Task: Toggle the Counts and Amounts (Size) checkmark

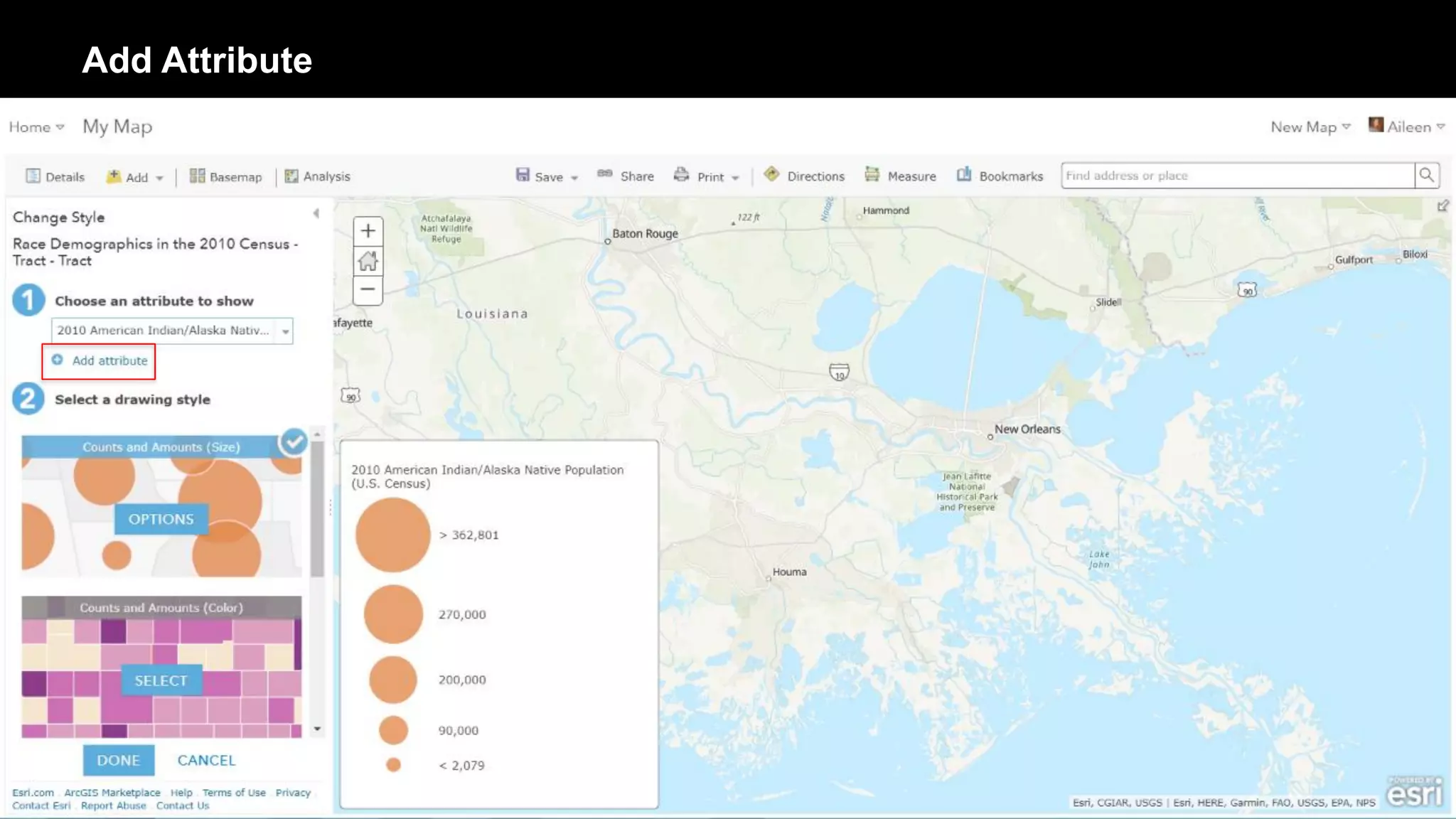Action: point(293,442)
